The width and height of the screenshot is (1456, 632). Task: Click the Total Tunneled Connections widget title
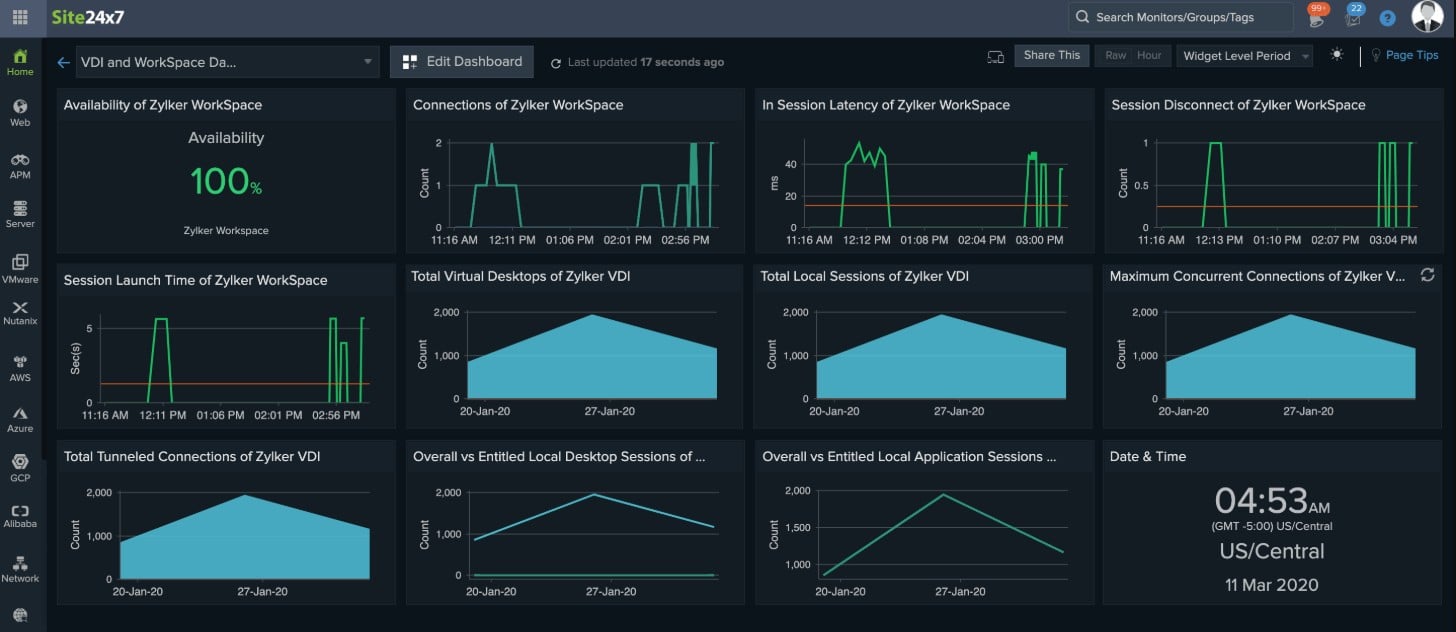(x=192, y=456)
